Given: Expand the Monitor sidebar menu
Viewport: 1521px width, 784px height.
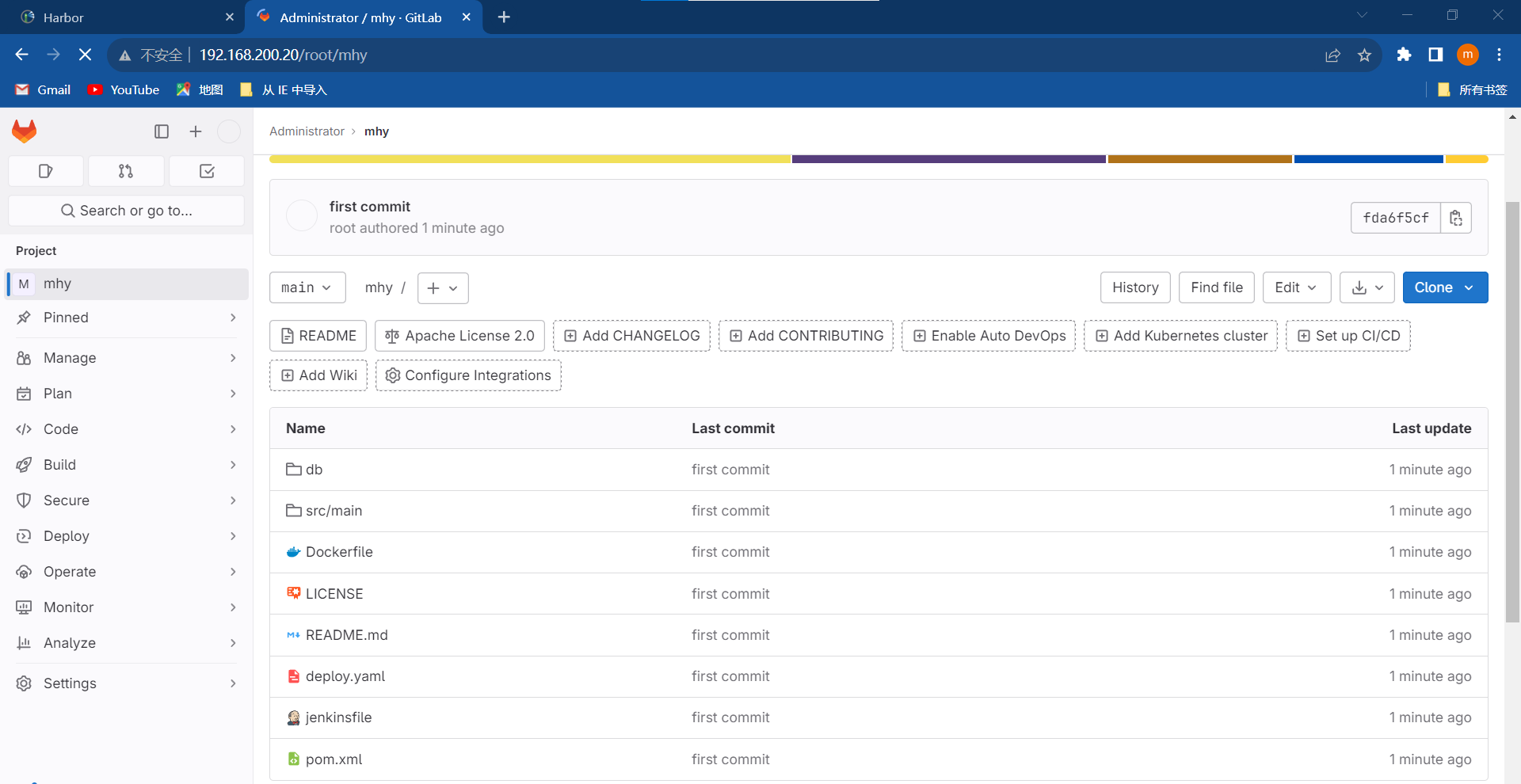Looking at the screenshot, I should coord(127,607).
